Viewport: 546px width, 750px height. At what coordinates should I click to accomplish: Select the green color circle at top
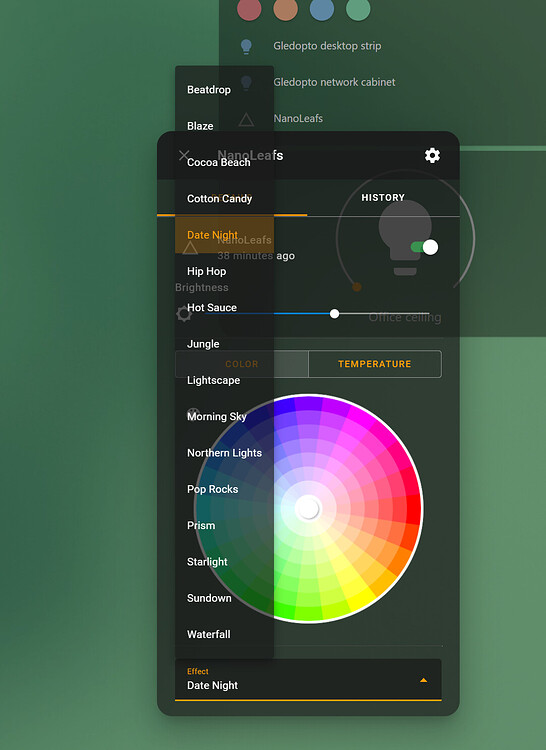[358, 9]
